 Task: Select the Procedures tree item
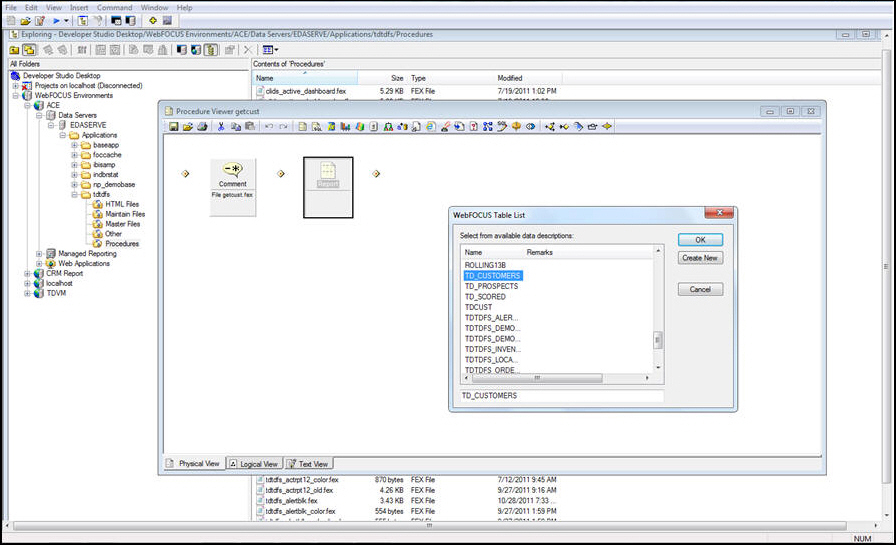(122, 244)
